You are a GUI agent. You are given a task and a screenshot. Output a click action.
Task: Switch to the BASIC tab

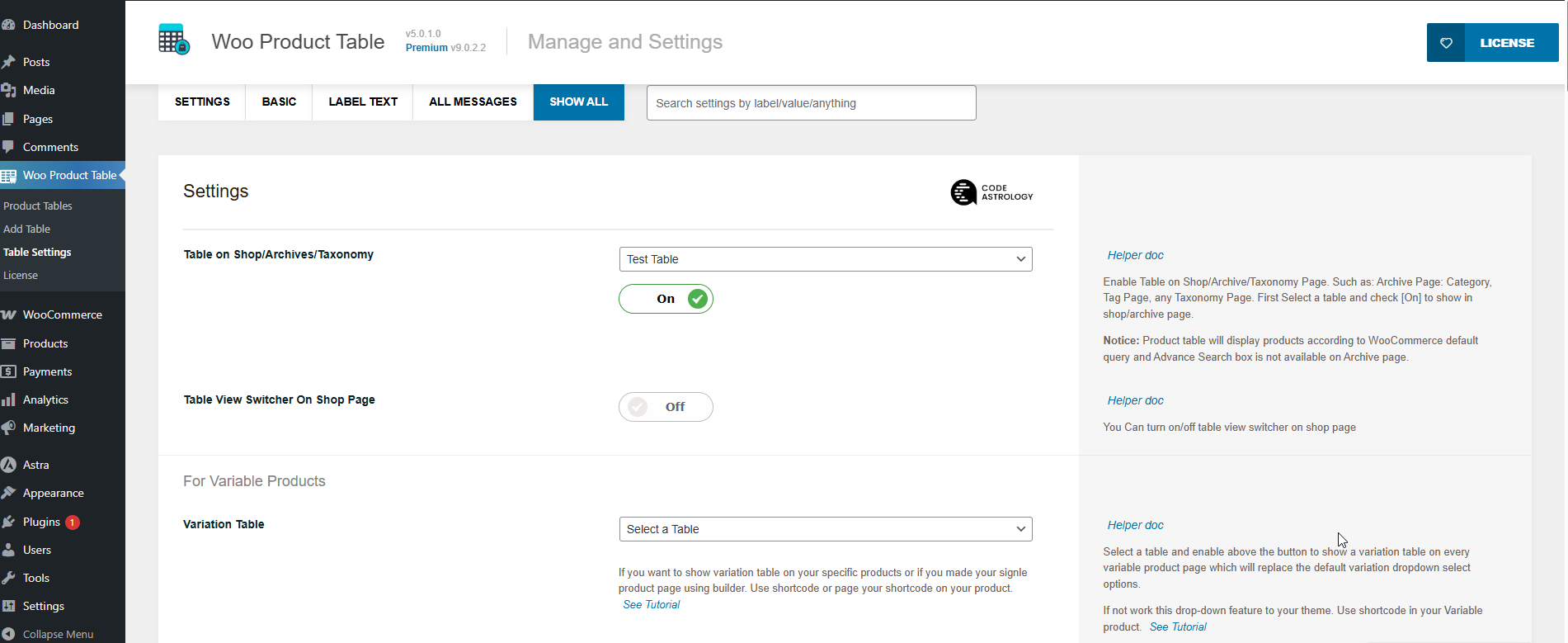pos(279,102)
